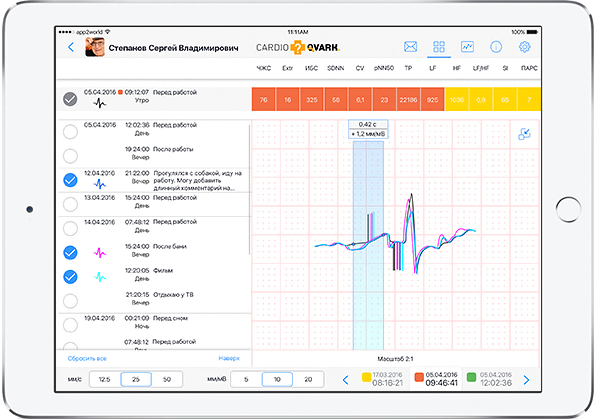Set paper speed to 25 мм/с

click(136, 379)
